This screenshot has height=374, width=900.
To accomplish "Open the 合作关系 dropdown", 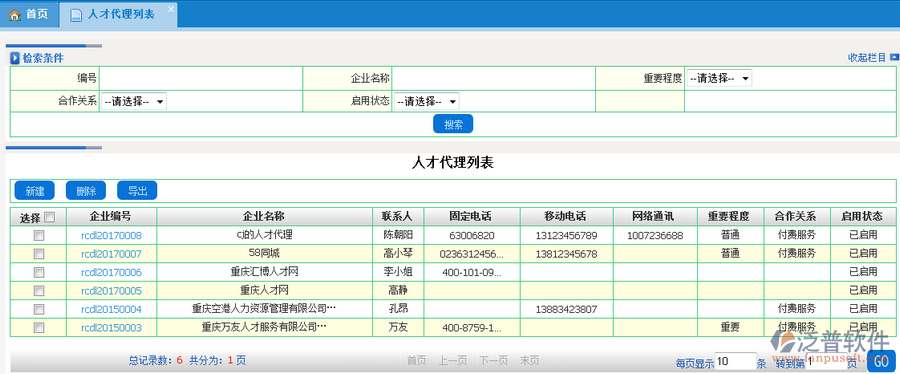I will point(134,102).
